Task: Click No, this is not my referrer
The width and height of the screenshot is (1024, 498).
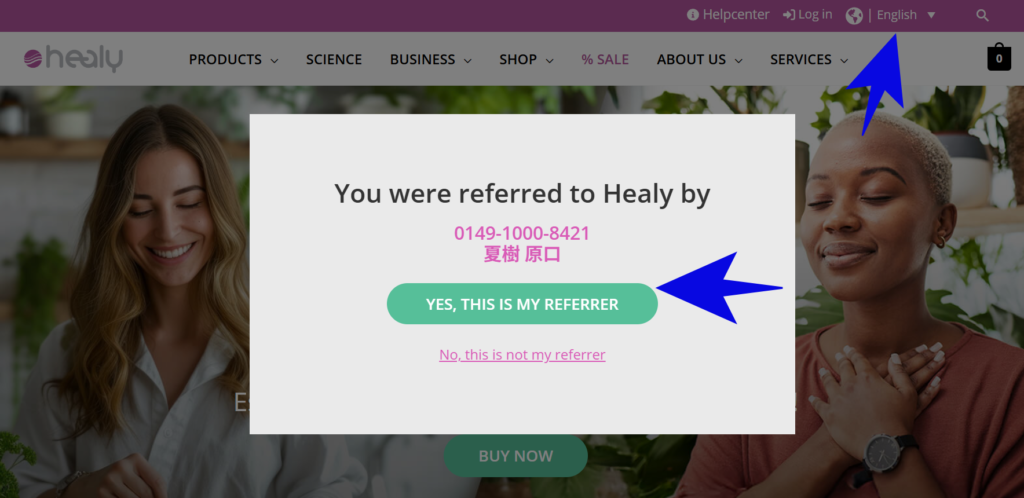Action: [522, 354]
